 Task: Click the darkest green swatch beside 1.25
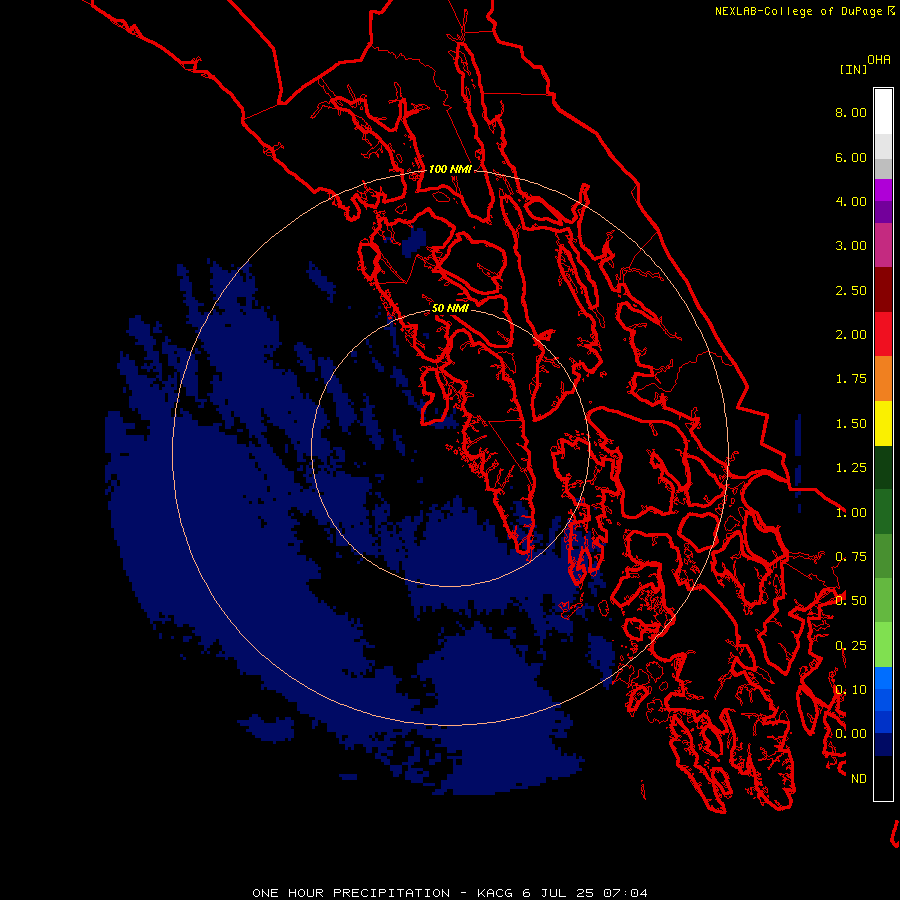coord(883,467)
